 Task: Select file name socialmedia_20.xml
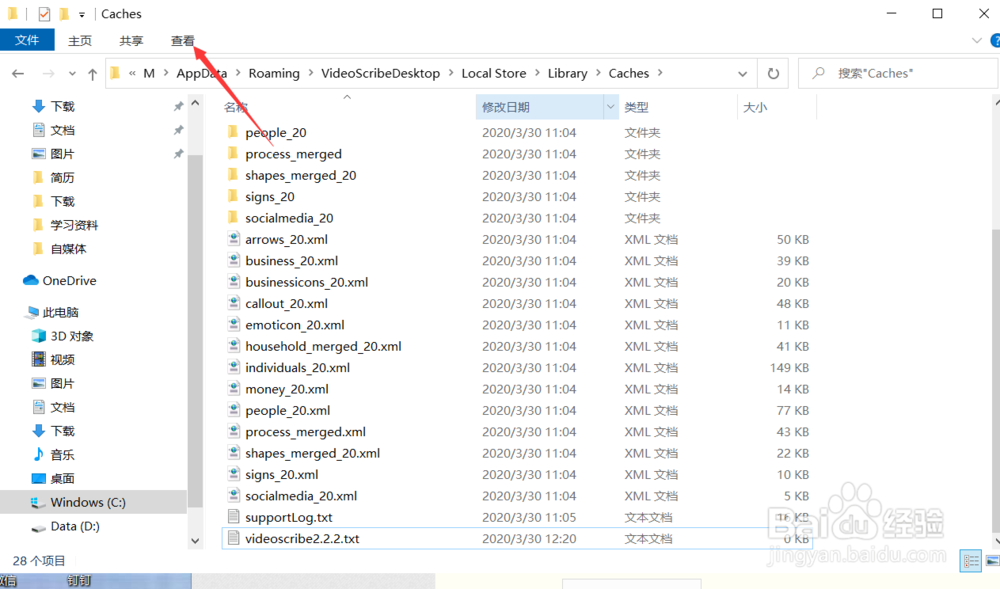(x=301, y=496)
